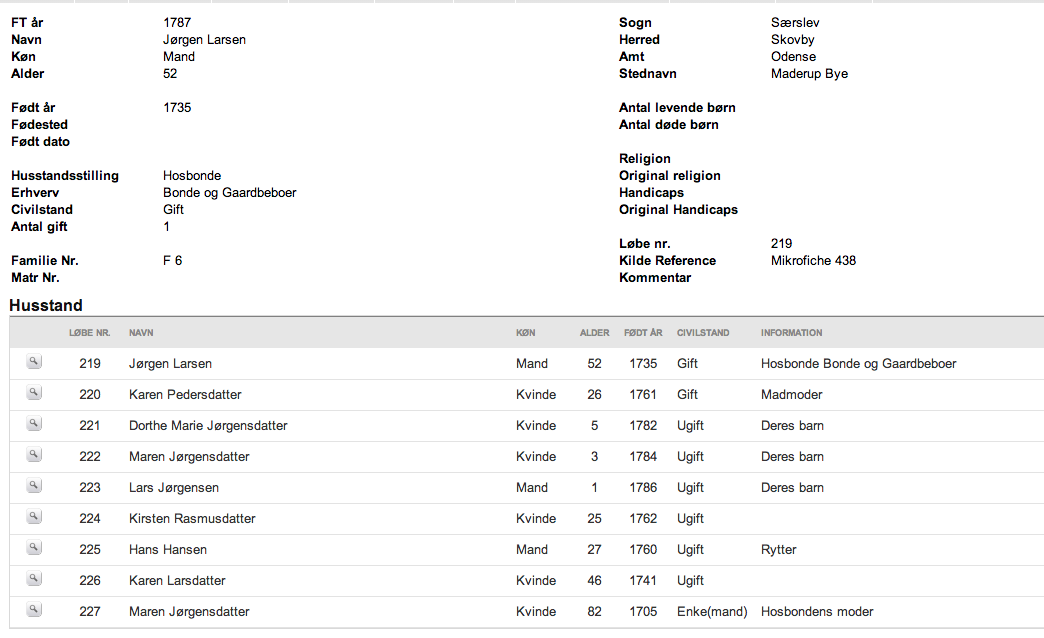View Lars Jørgensen via magnifier icon
The height and width of the screenshot is (638, 1044).
point(34,486)
